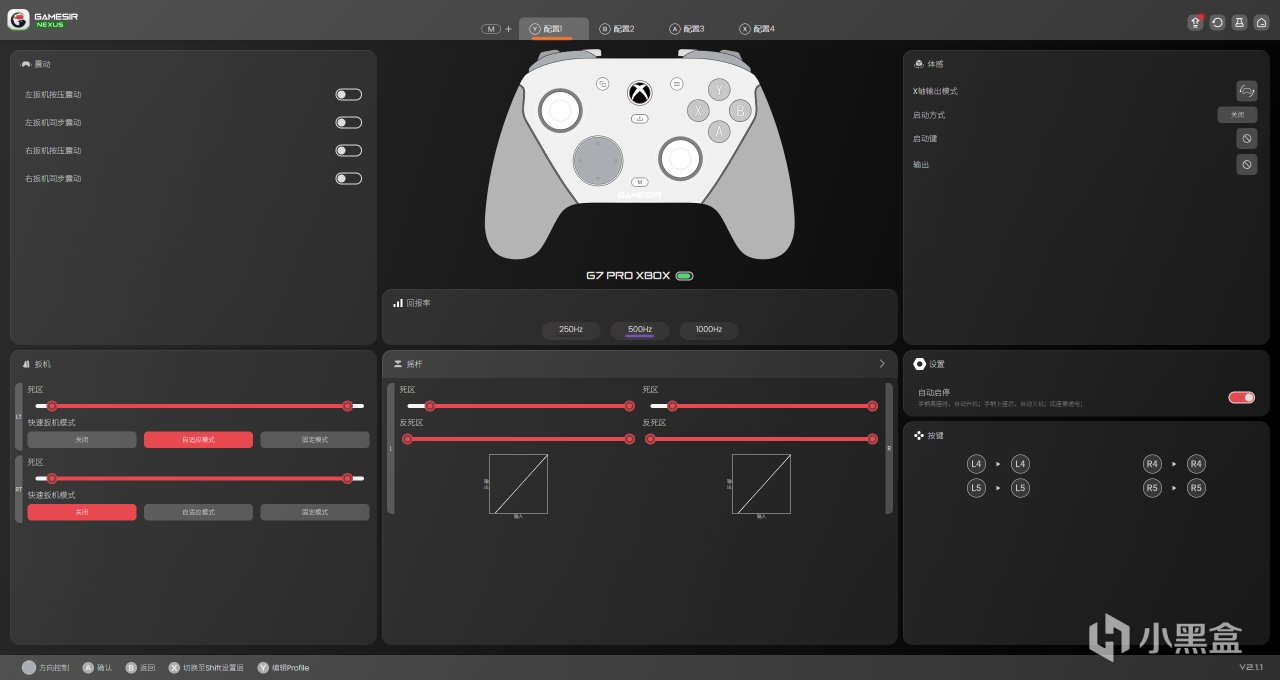Click the reset/refresh icon in top bar
Screen dimensions: 1280x680
tap(1217, 22)
